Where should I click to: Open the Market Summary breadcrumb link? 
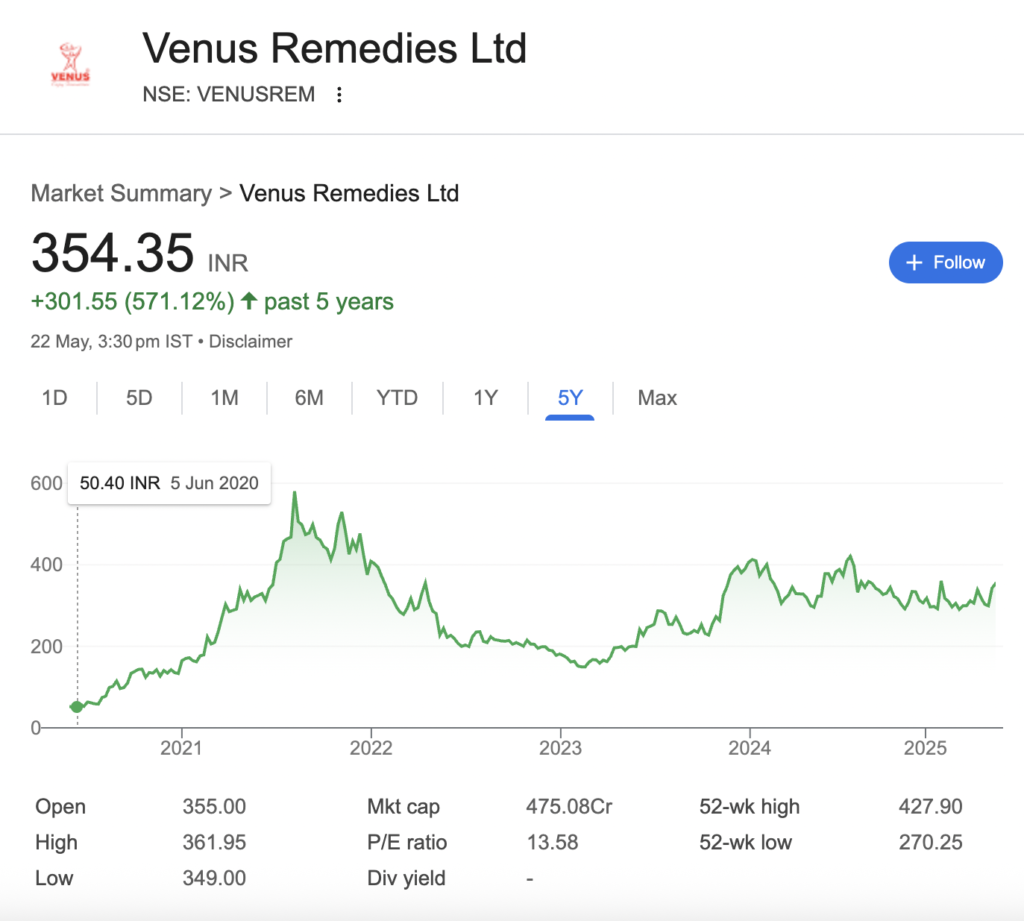pos(121,193)
